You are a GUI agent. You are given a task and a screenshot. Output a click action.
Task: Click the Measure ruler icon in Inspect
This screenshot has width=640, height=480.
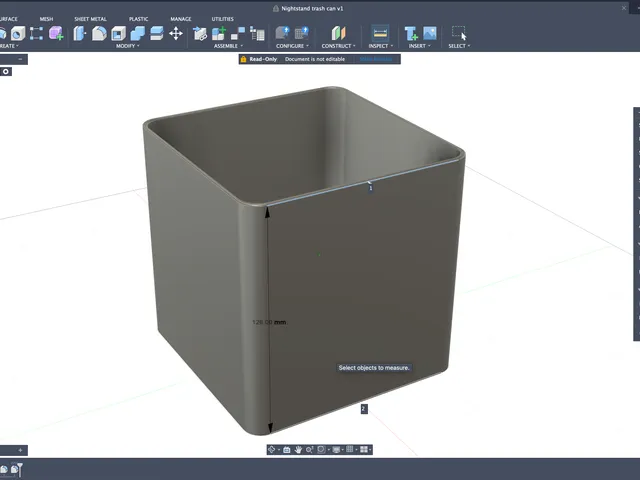tap(380, 33)
